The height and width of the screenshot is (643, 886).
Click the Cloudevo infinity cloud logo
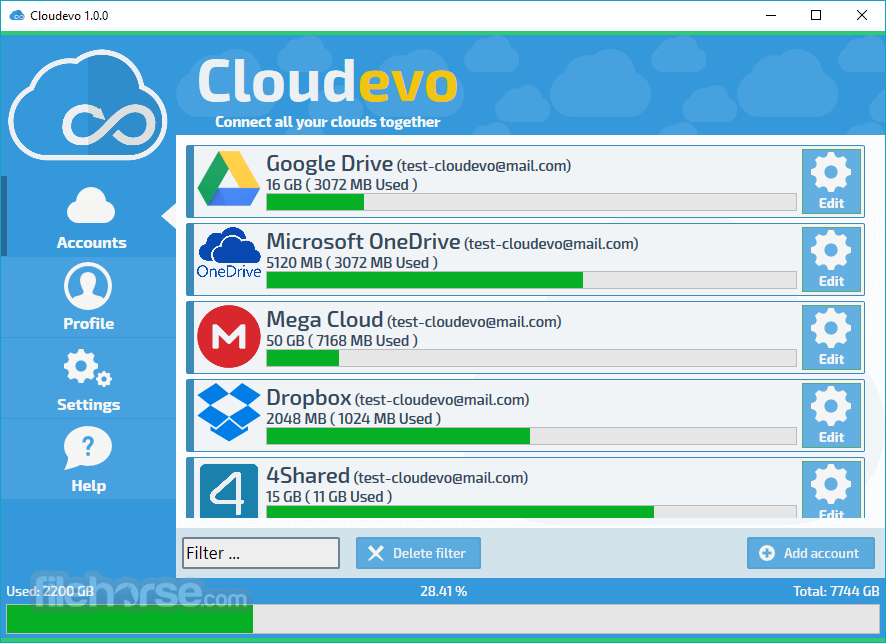88,105
